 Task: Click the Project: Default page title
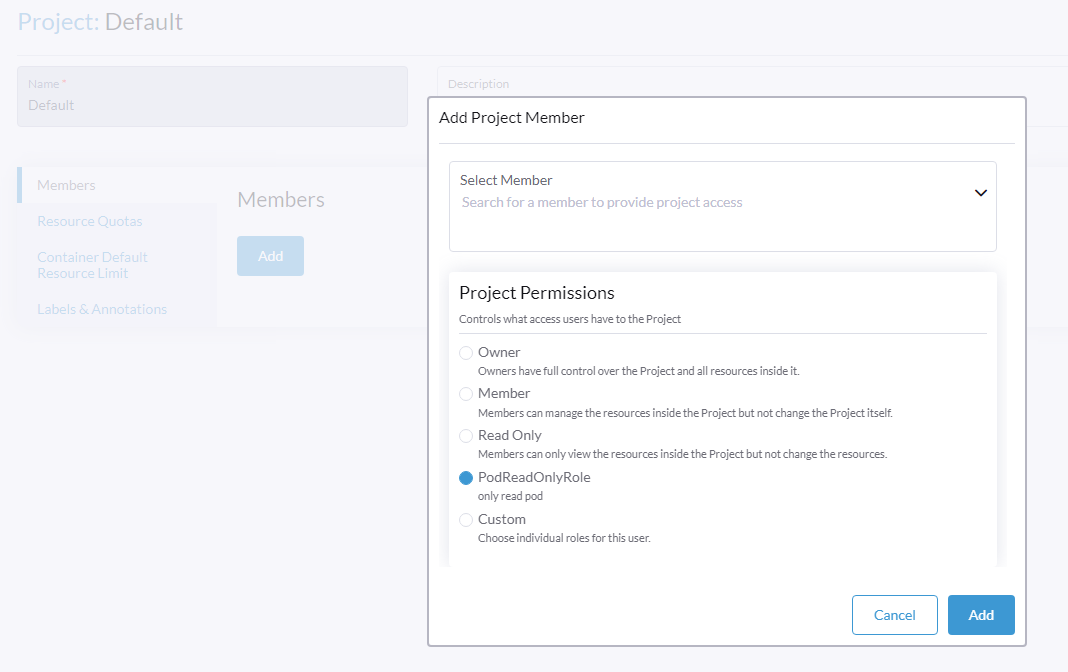coord(100,22)
